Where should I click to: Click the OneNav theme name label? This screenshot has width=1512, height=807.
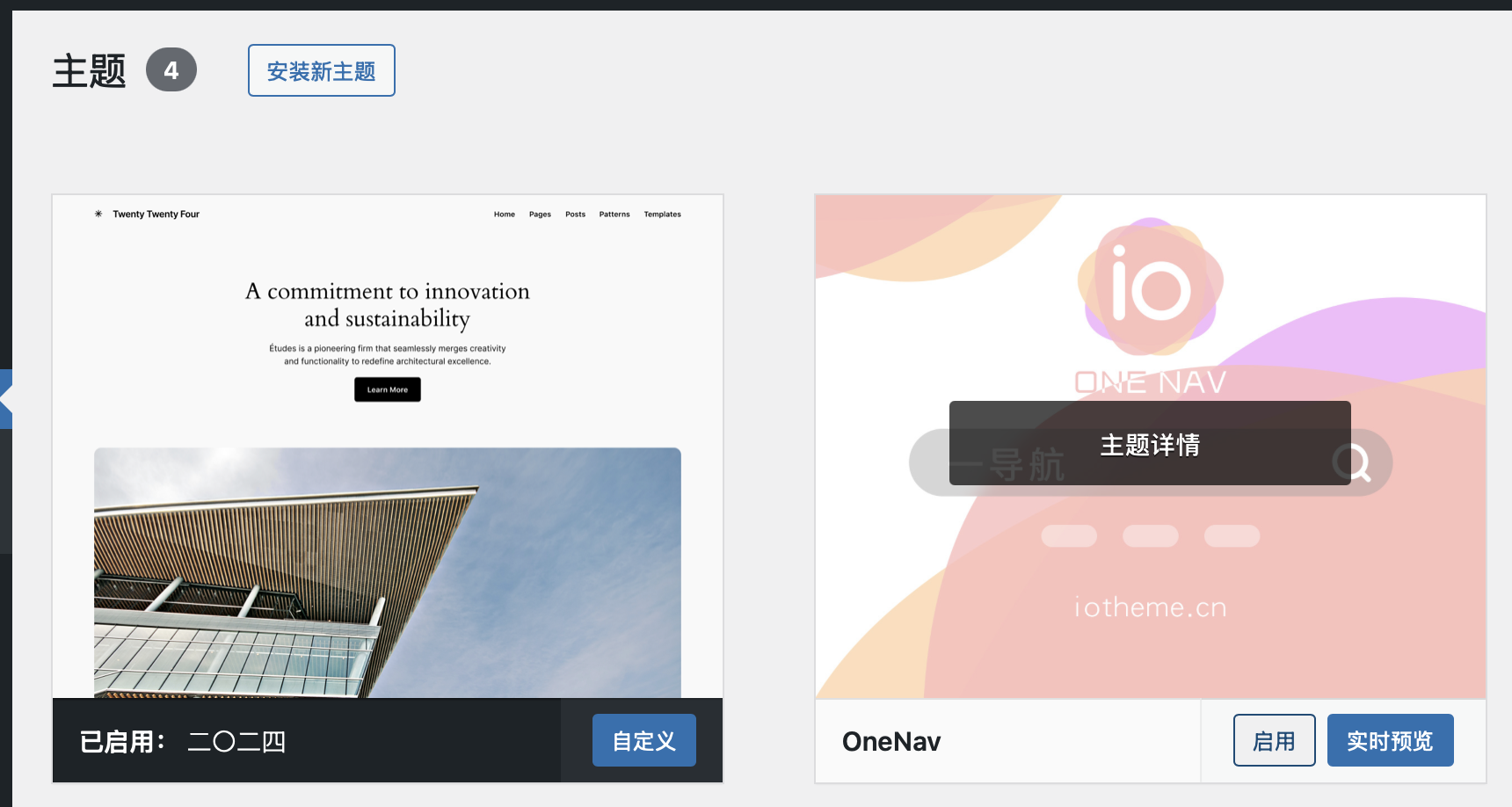pyautogui.click(x=891, y=741)
